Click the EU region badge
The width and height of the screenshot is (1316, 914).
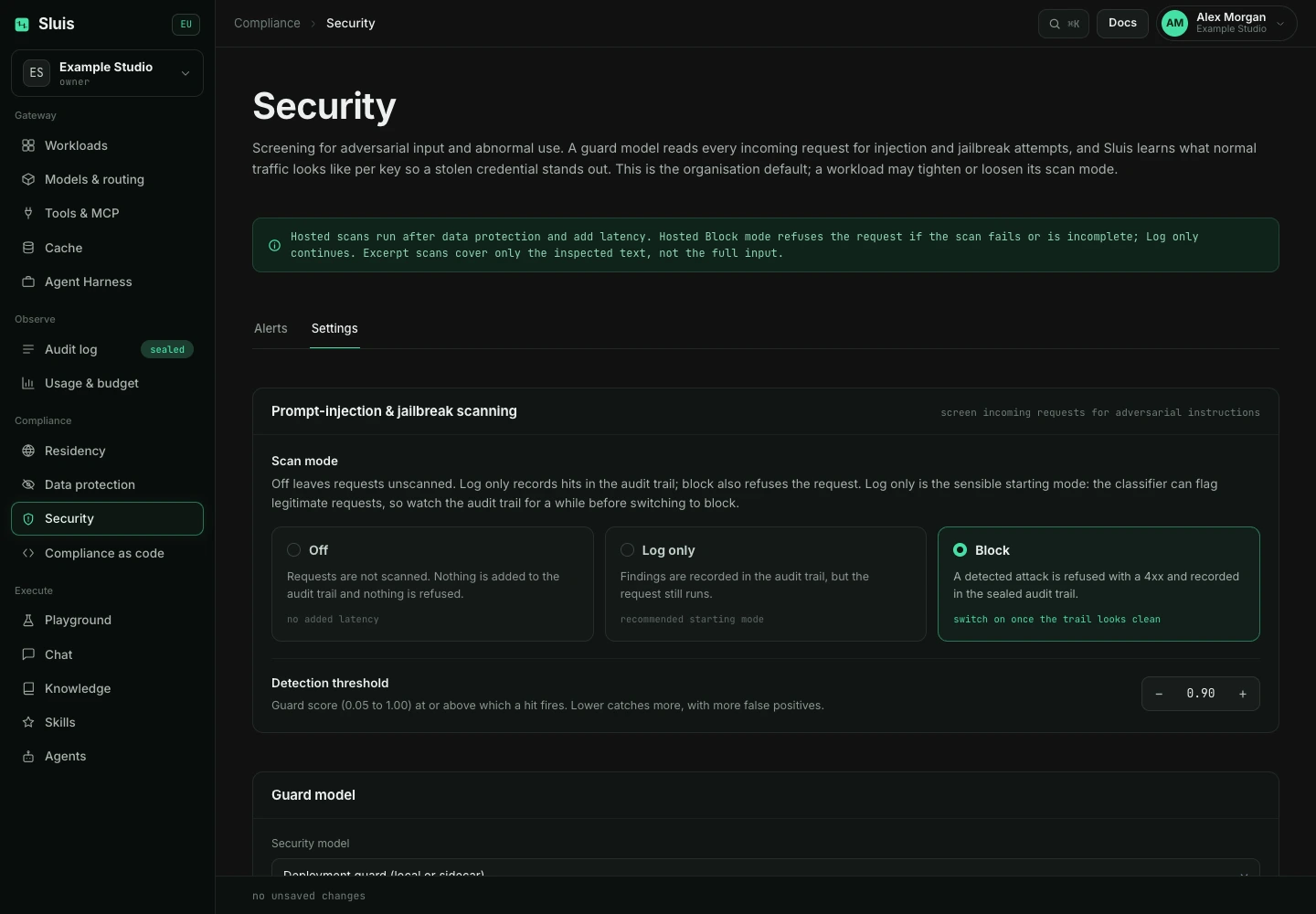click(x=186, y=25)
